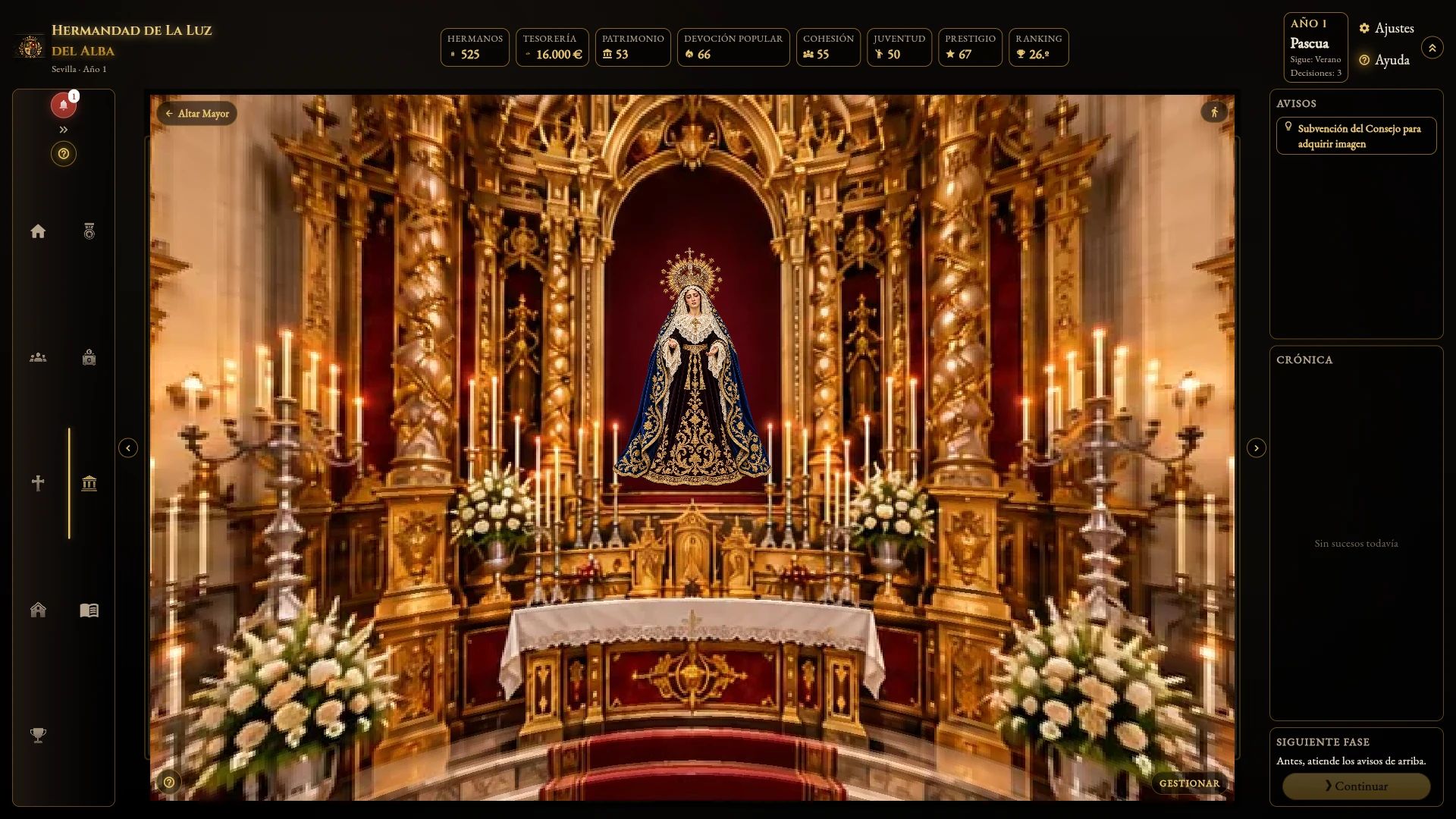Click the Gestionar button
Image resolution: width=1456 pixels, height=819 pixels.
pos(1189,783)
